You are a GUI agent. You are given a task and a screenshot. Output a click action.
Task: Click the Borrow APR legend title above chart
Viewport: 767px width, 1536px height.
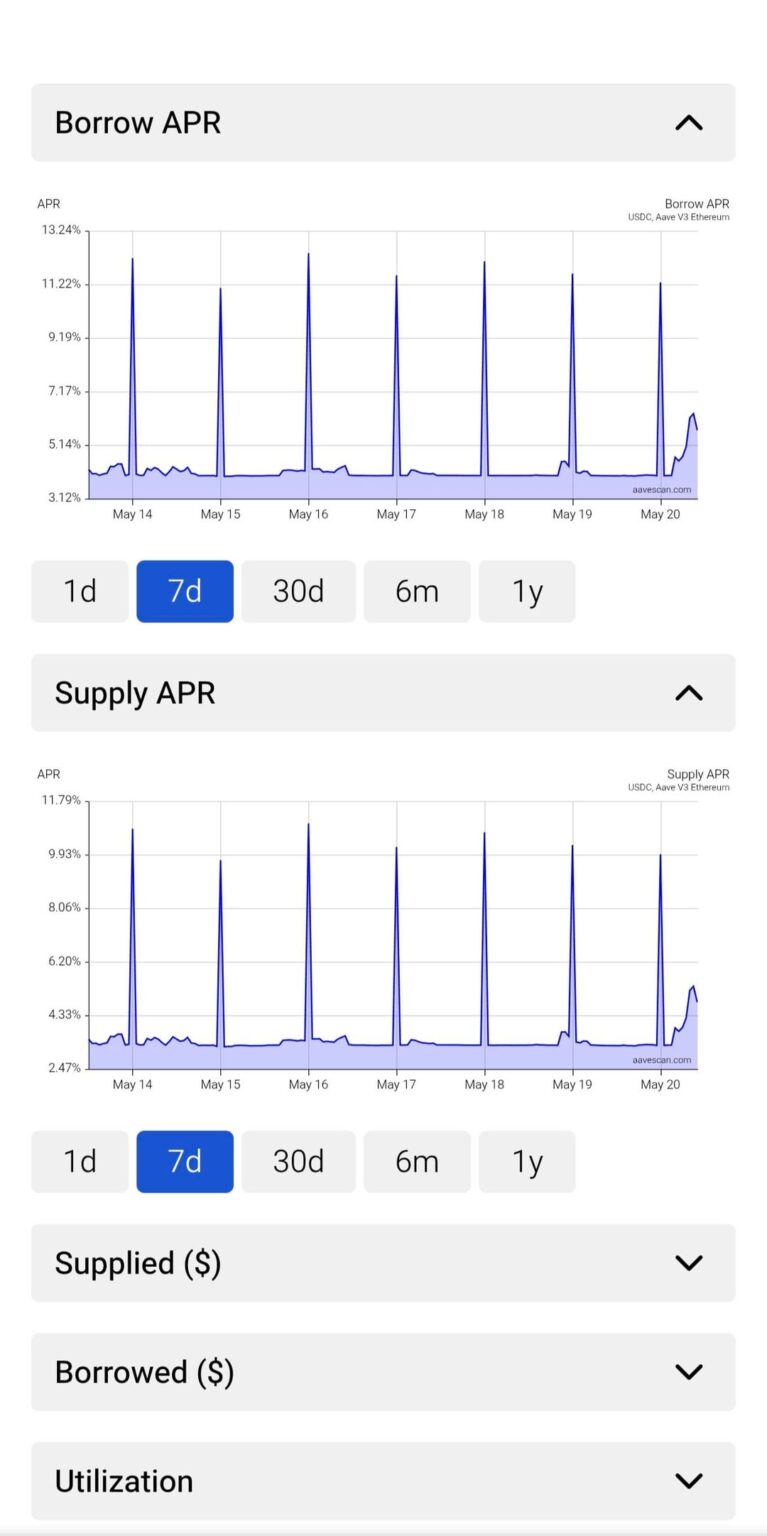697,204
